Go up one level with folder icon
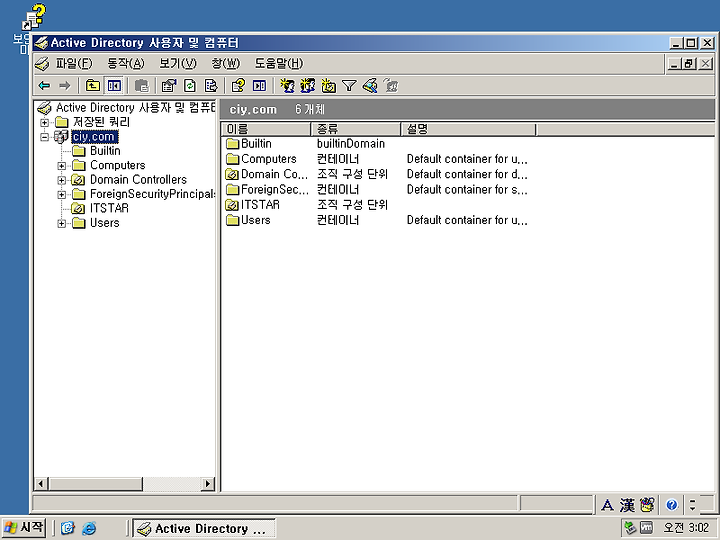 (93, 85)
